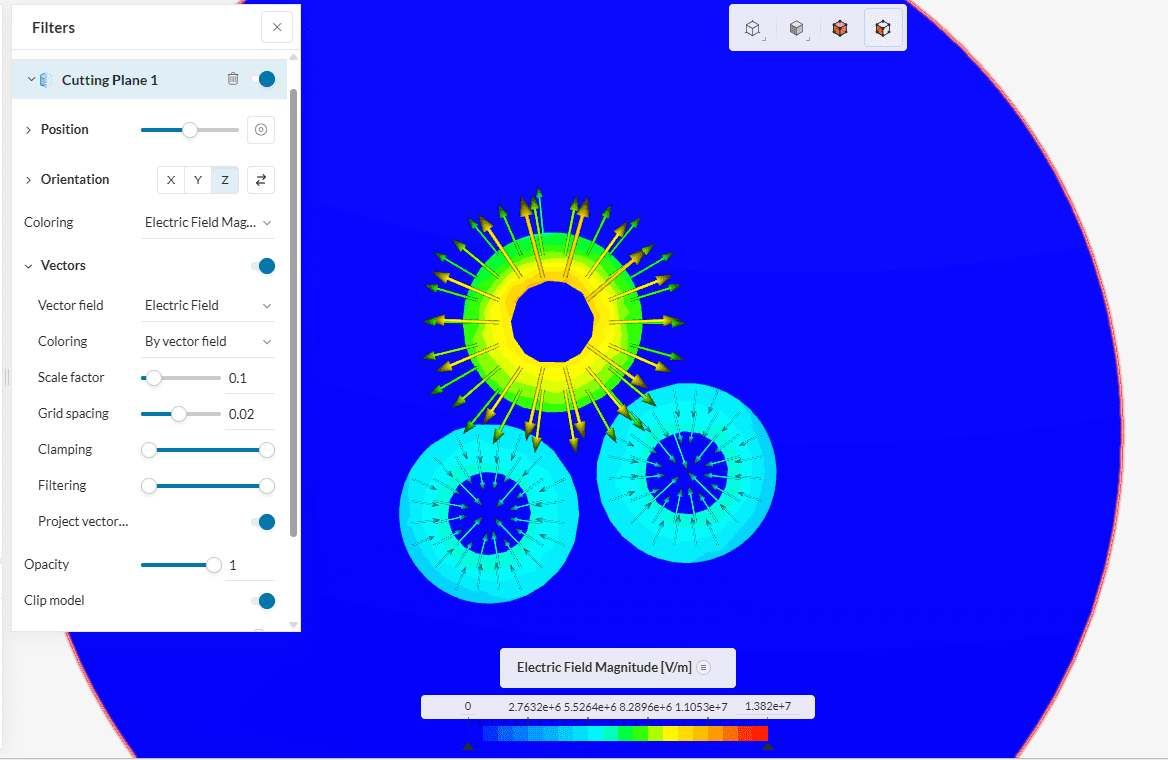Delete Cutting Plane 1 with trash icon

(233, 79)
